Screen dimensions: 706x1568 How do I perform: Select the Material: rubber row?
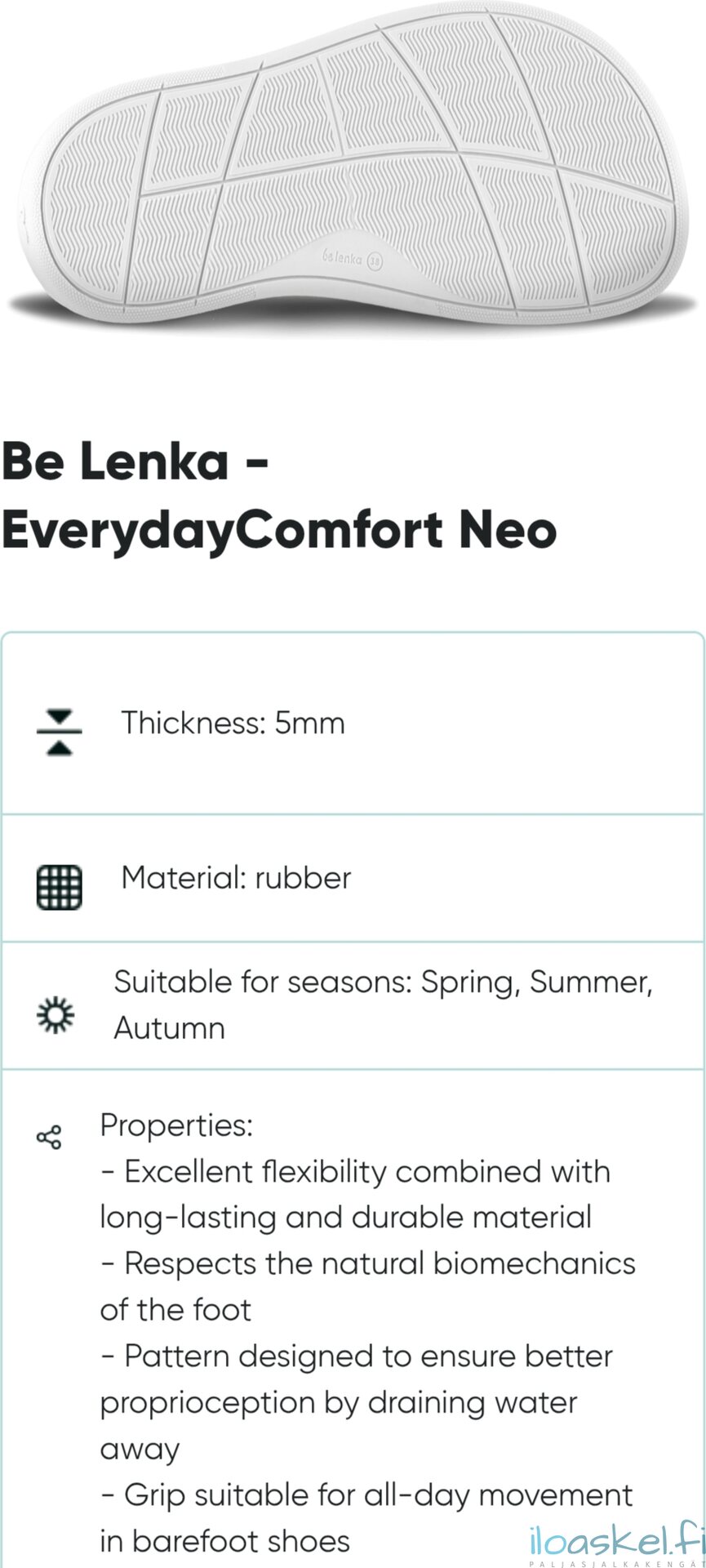click(x=353, y=879)
